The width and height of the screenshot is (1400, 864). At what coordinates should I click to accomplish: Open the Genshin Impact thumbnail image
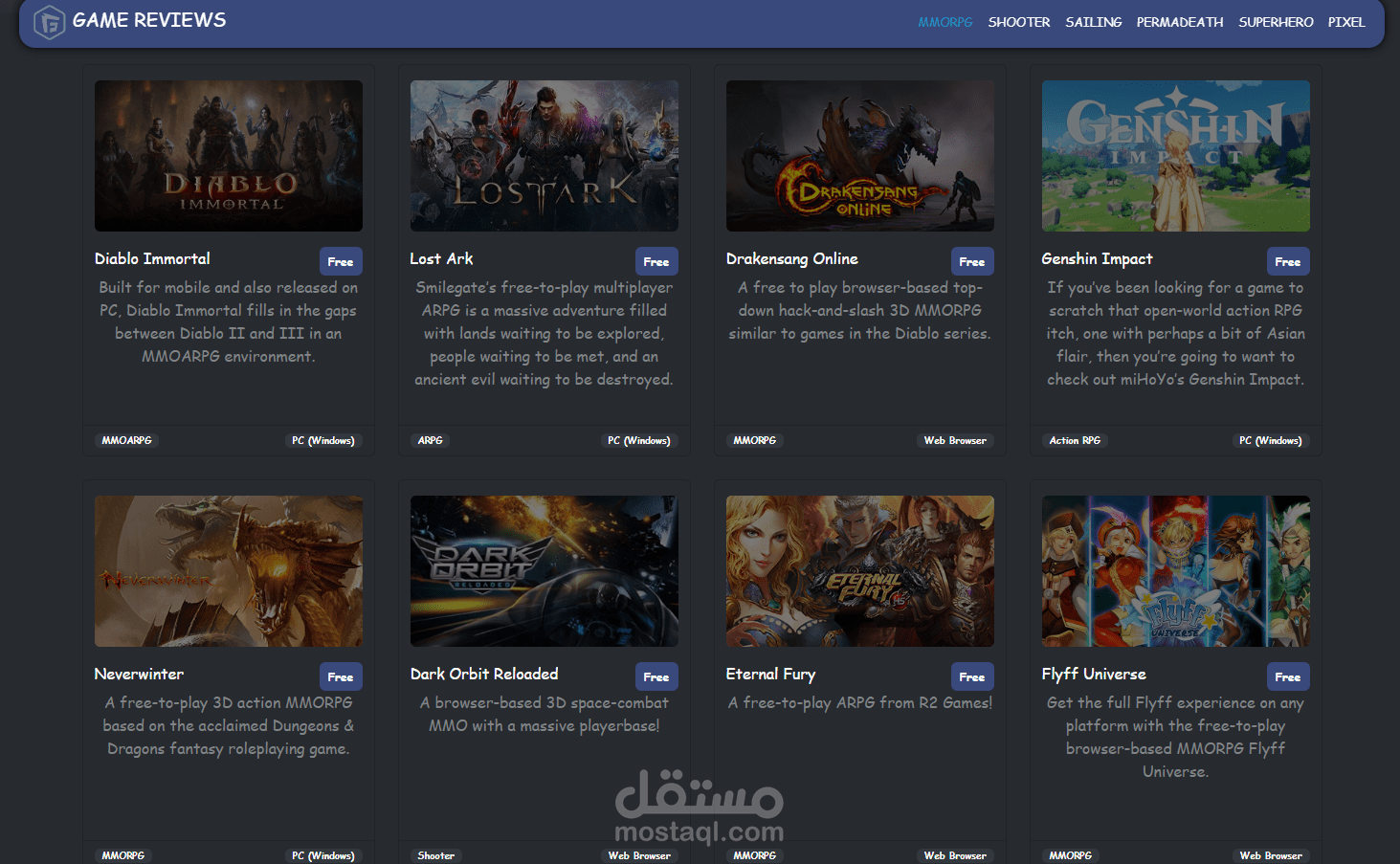[1176, 156]
